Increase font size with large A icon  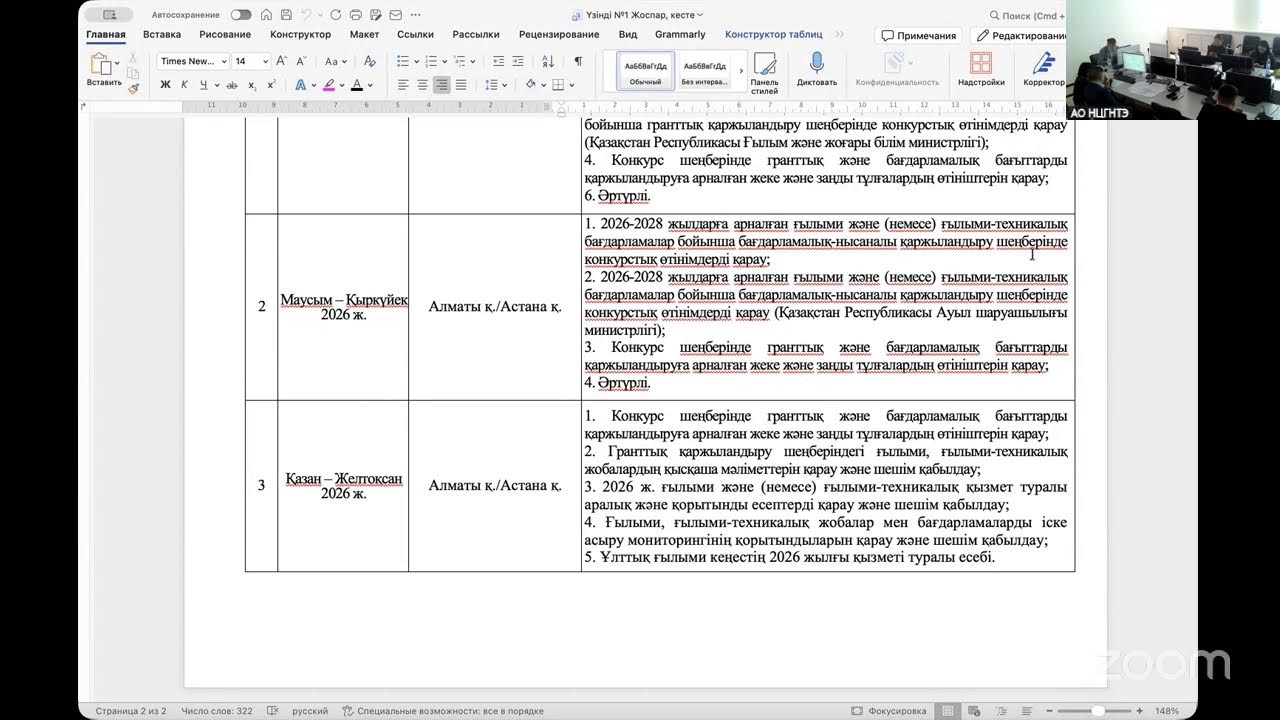coord(282,61)
